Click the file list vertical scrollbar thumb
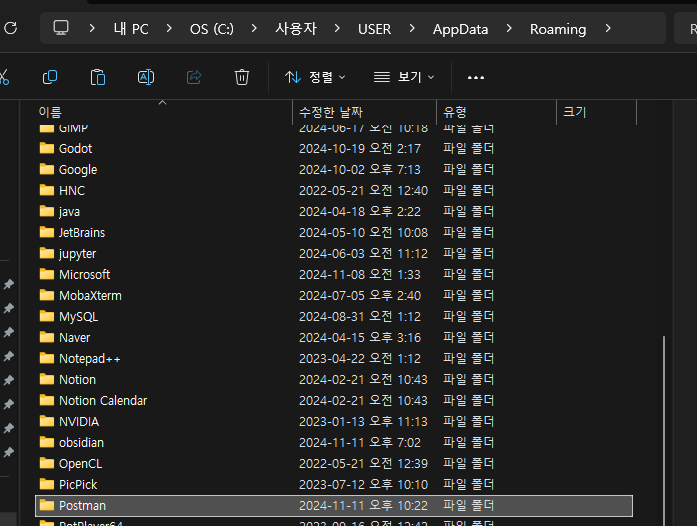 [x=664, y=430]
